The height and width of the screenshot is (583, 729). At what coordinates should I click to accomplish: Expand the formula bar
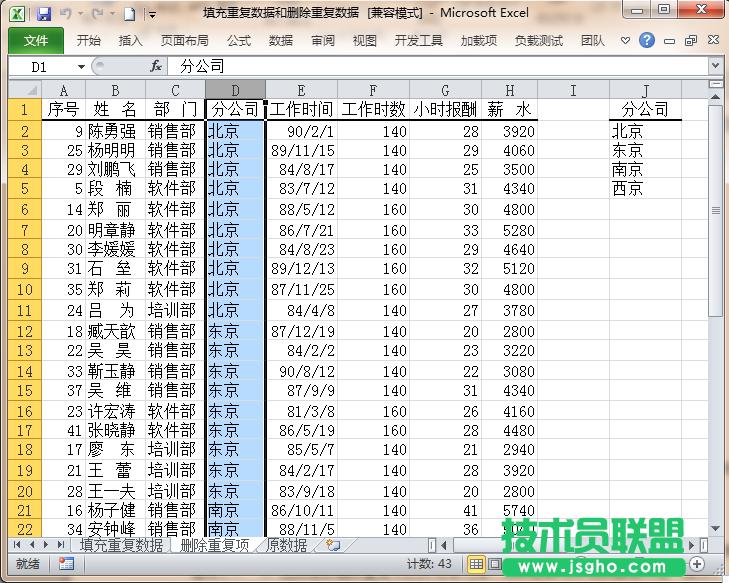[715, 66]
